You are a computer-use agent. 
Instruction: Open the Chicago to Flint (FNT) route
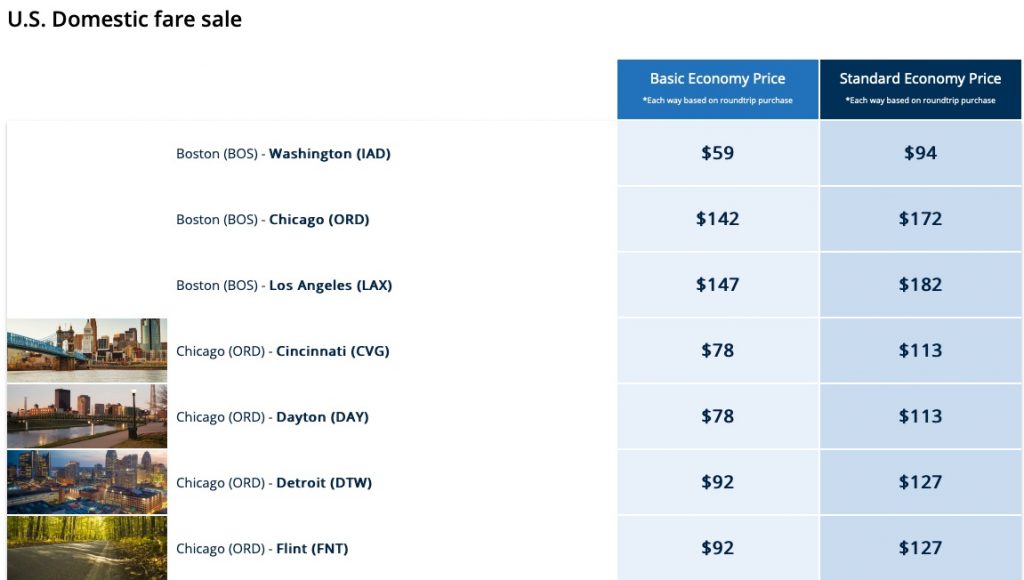(262, 549)
